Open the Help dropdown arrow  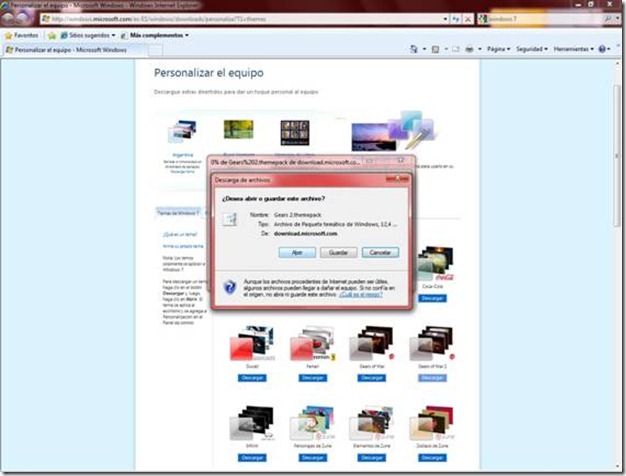coord(609,49)
